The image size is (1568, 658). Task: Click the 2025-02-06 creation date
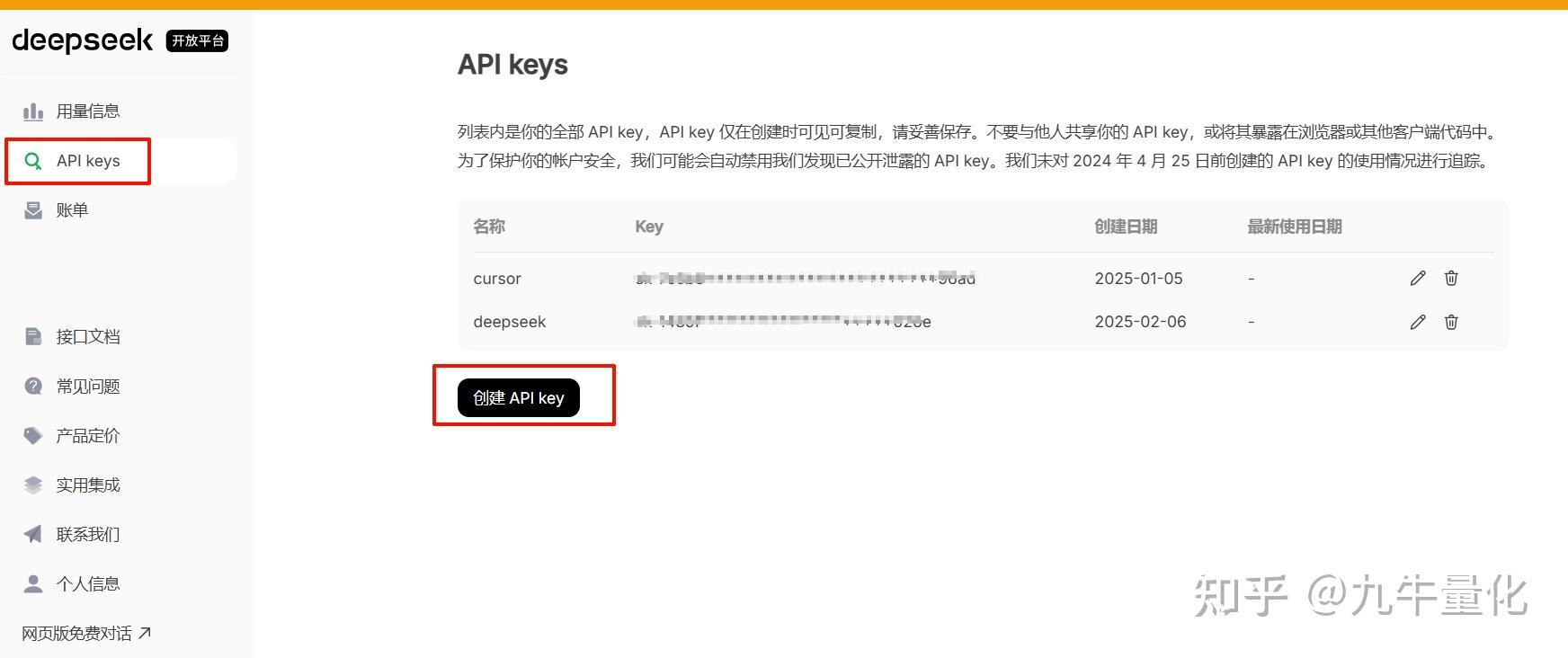(x=1140, y=322)
